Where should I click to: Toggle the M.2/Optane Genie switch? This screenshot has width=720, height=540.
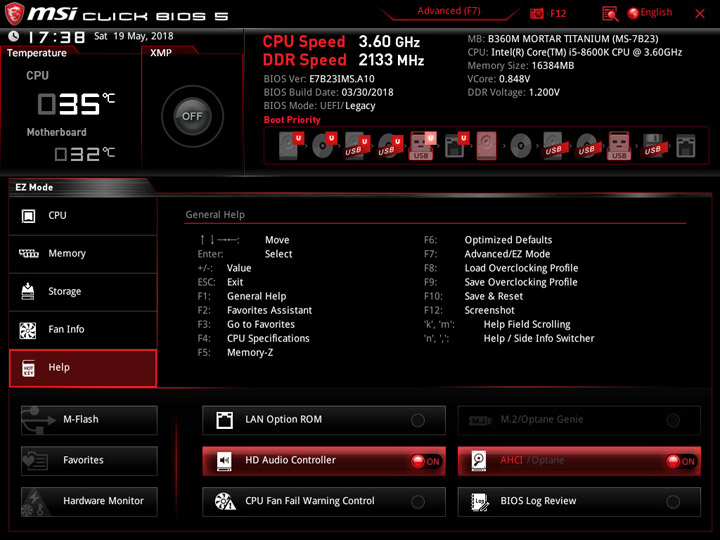(x=673, y=420)
